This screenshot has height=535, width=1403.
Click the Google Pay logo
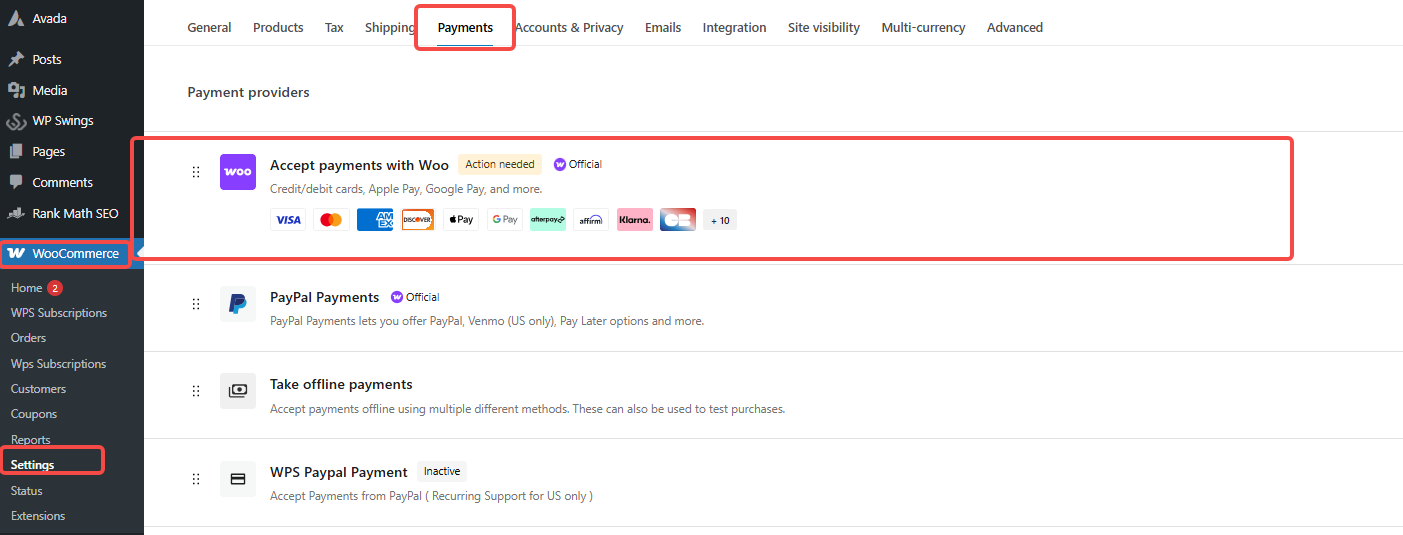(505, 220)
